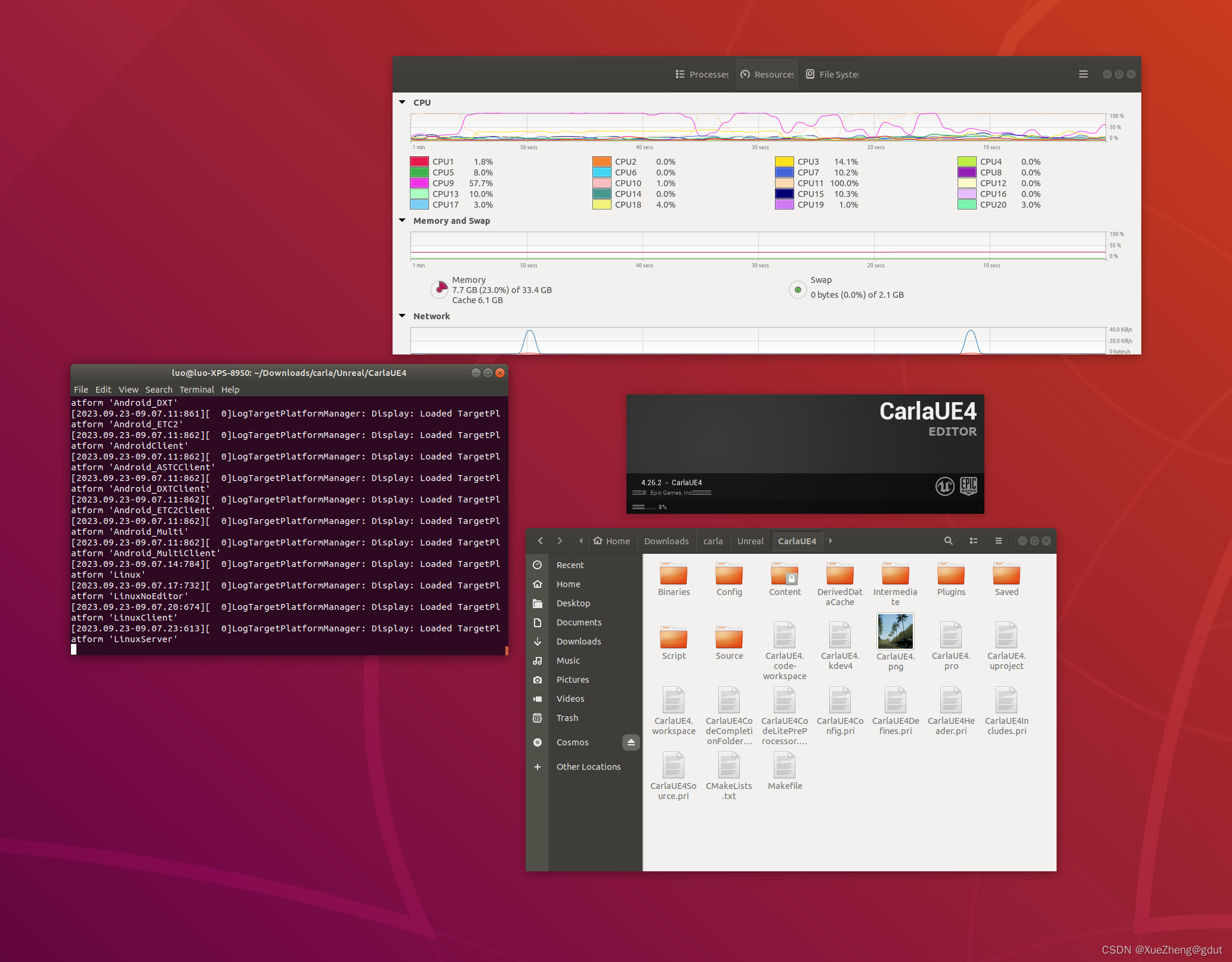Select the Script folder

[x=674, y=643]
